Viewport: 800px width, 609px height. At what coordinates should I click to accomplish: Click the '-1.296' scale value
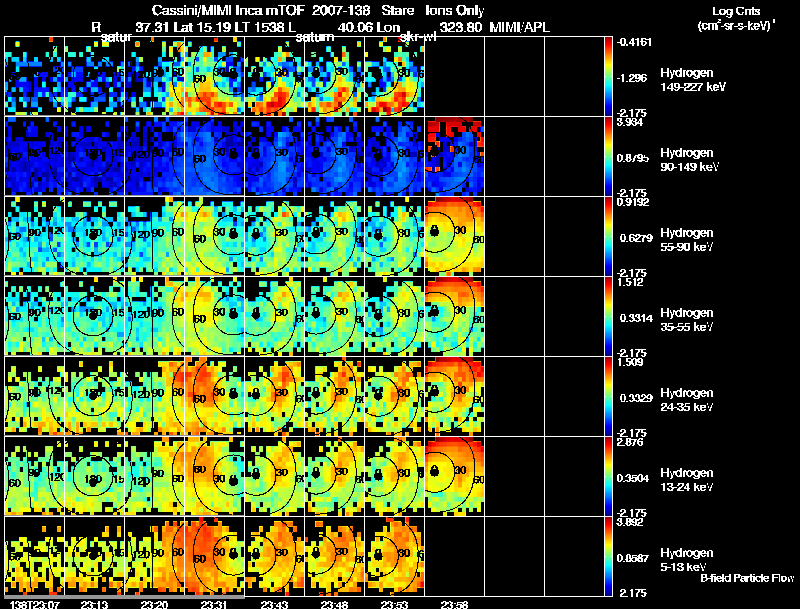tap(632, 78)
